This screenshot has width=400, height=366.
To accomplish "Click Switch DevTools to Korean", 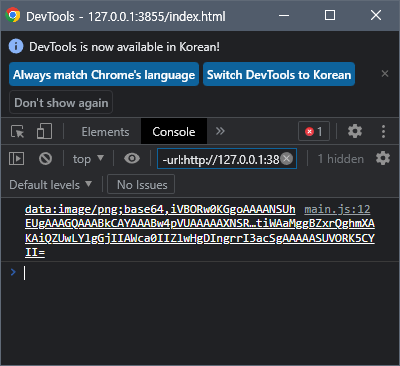I will click(x=279, y=74).
